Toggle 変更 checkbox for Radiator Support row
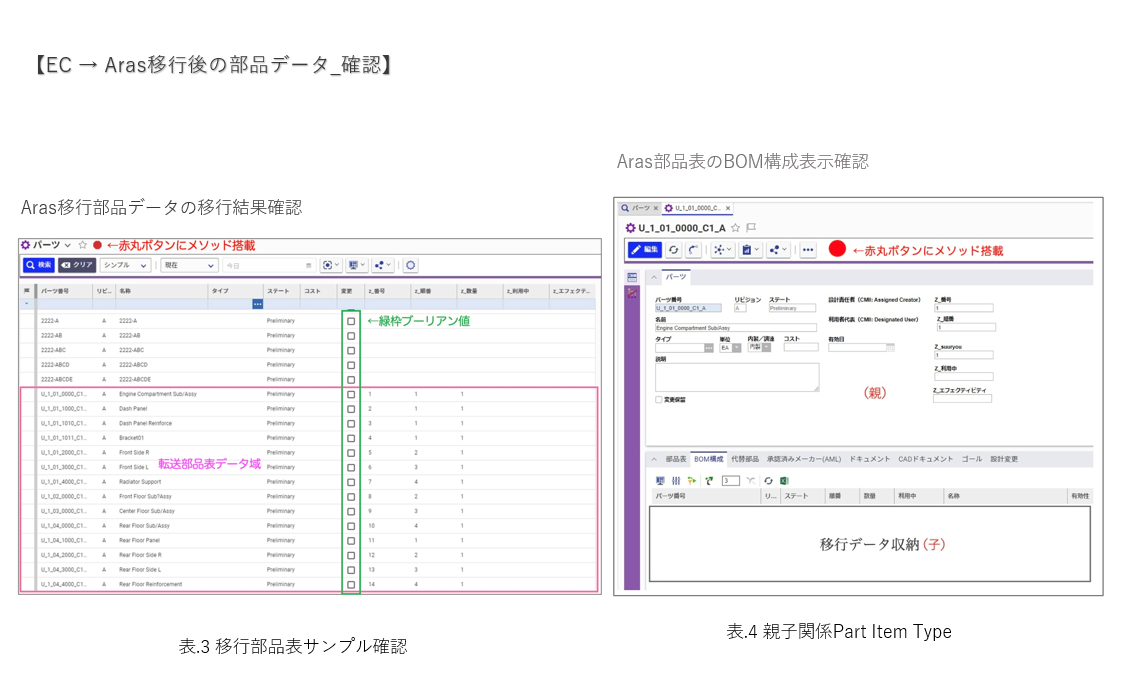This screenshot has width=1137, height=683. point(351,482)
